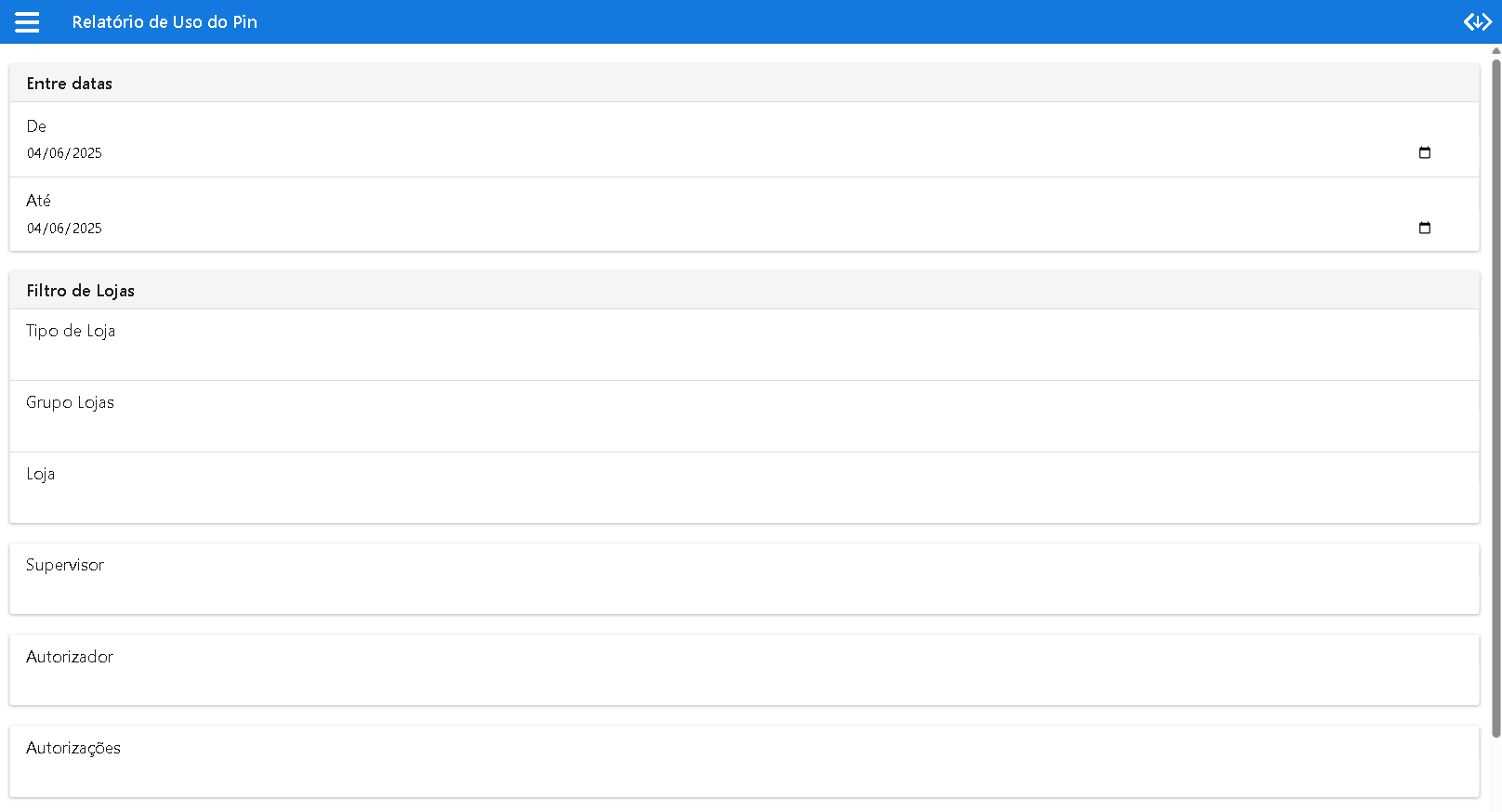The height and width of the screenshot is (812, 1502).
Task: Select the year in the De date
Action: point(87,153)
